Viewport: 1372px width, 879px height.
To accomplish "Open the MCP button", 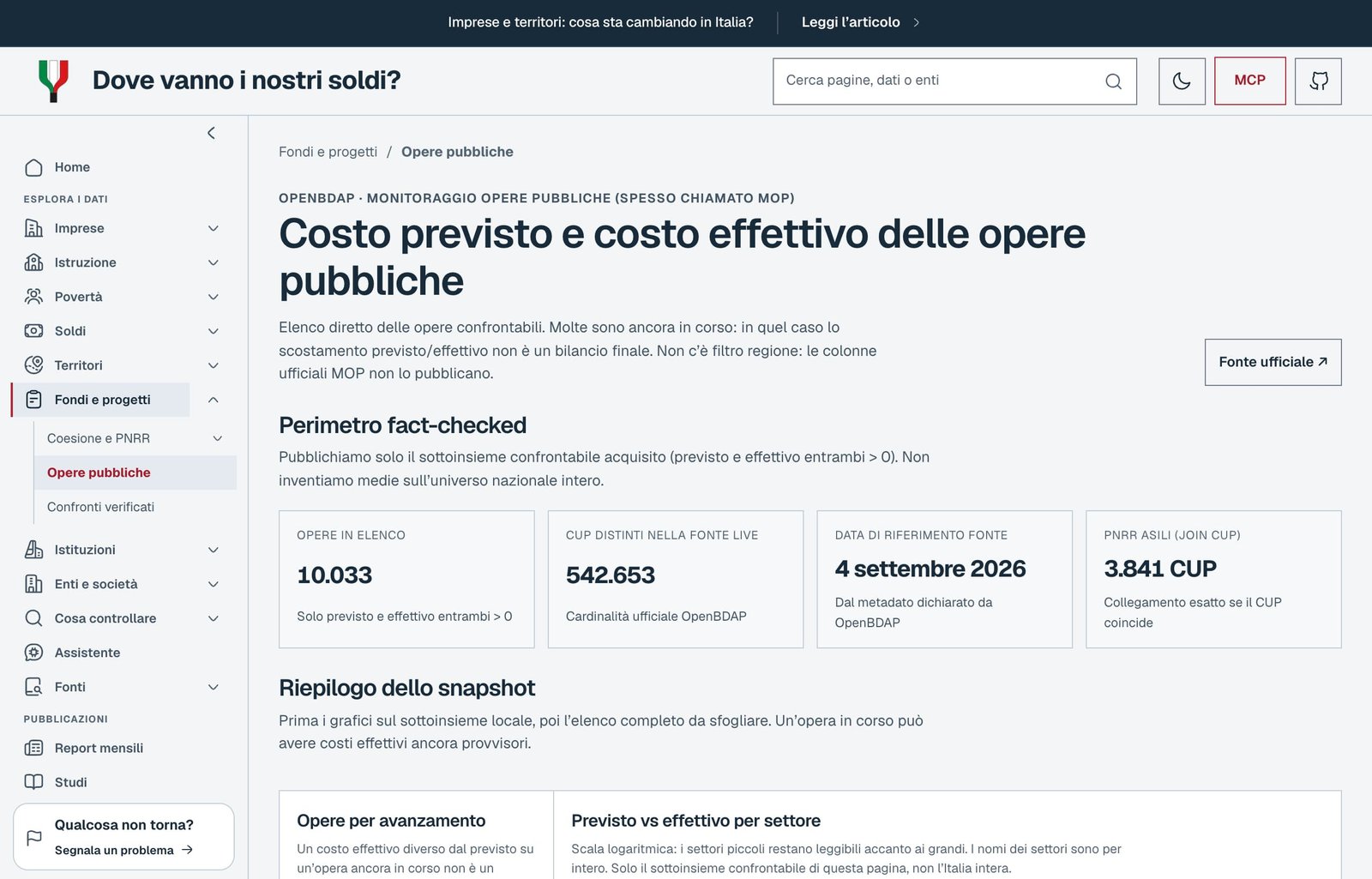I will click(x=1249, y=81).
